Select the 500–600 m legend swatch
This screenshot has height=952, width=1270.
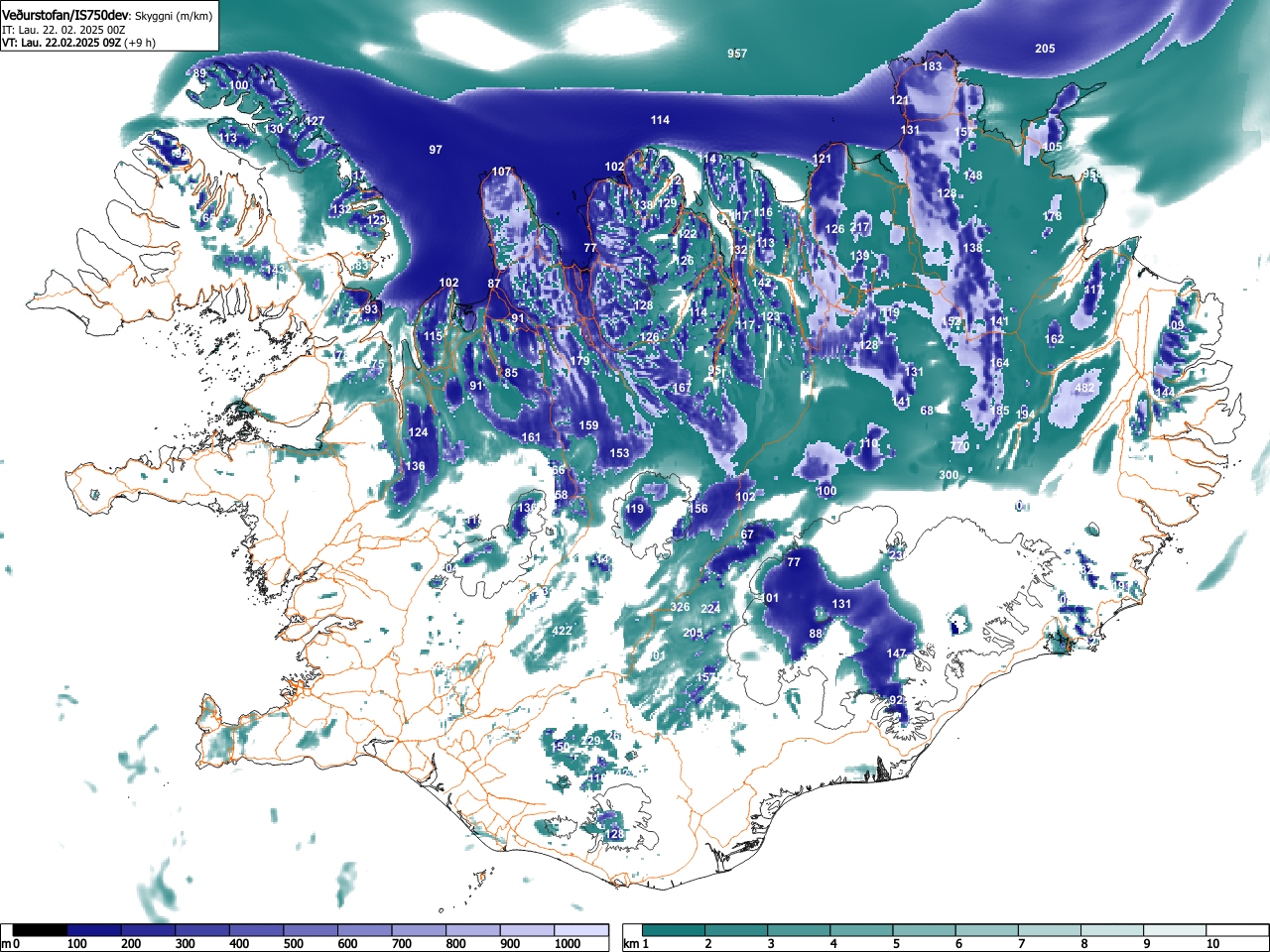(311, 930)
